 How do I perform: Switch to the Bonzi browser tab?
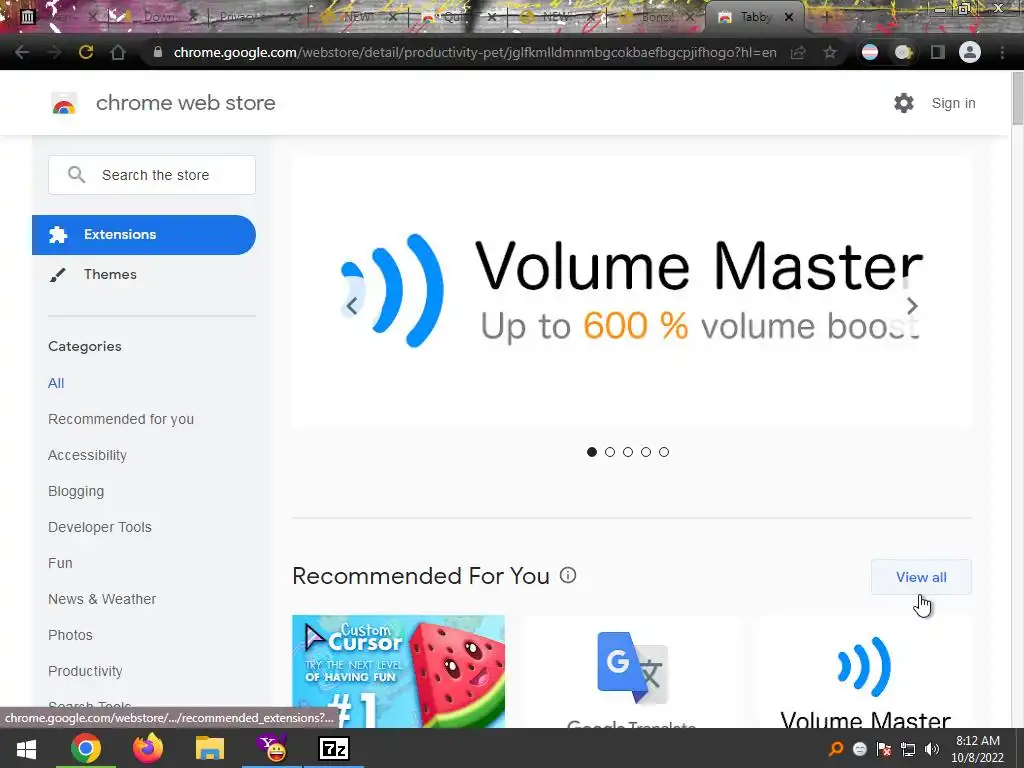click(655, 18)
